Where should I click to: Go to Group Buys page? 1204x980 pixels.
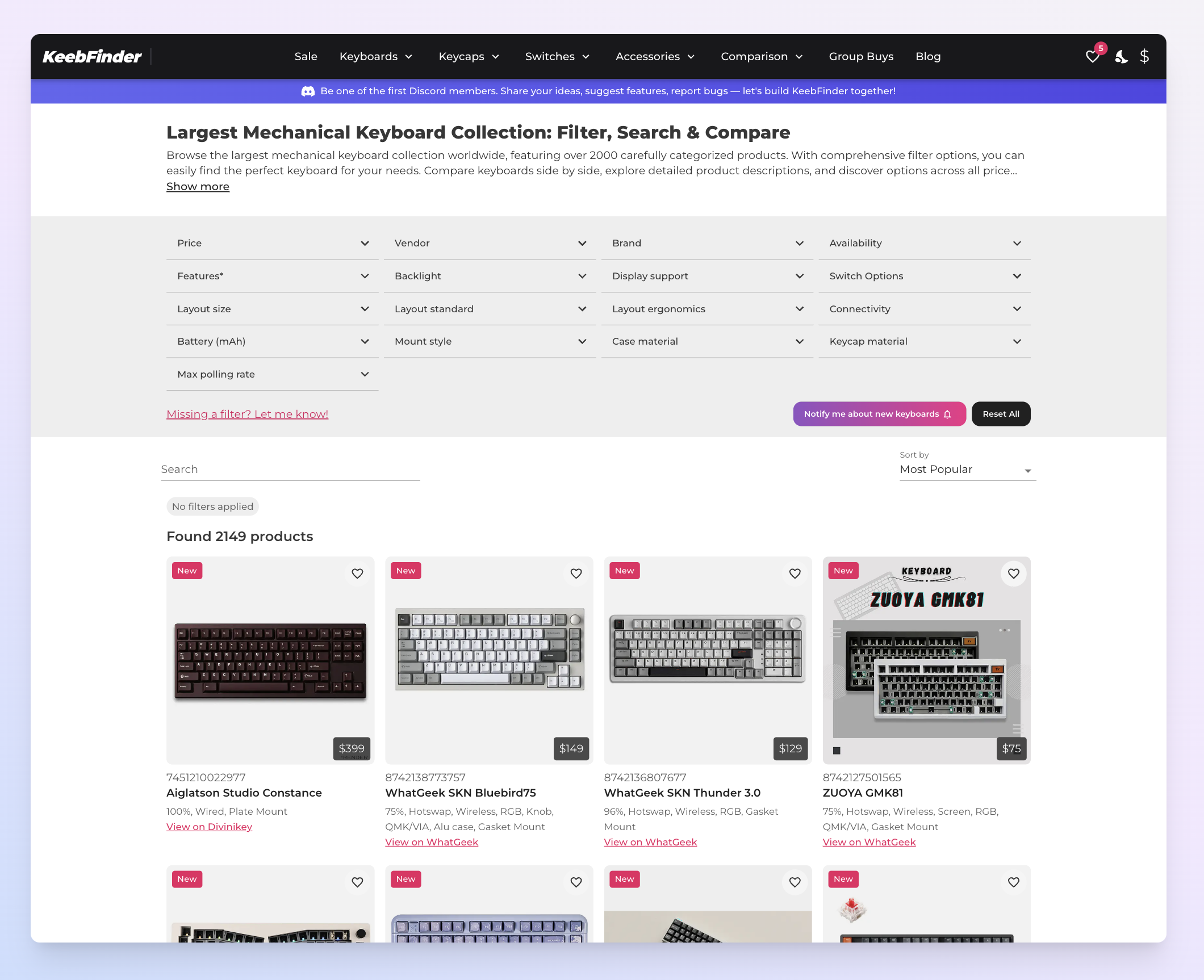click(x=861, y=57)
